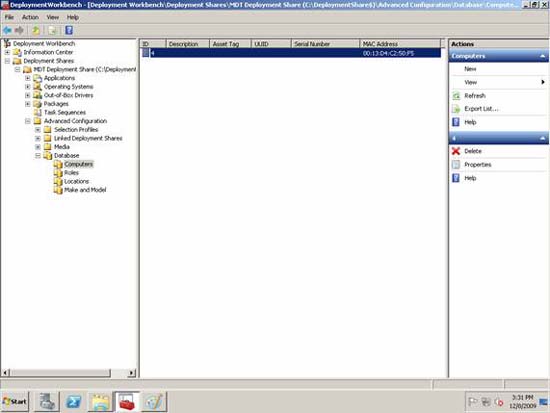Click the Back arrow toolbar icon
The image size is (550, 413).
tap(7, 31)
